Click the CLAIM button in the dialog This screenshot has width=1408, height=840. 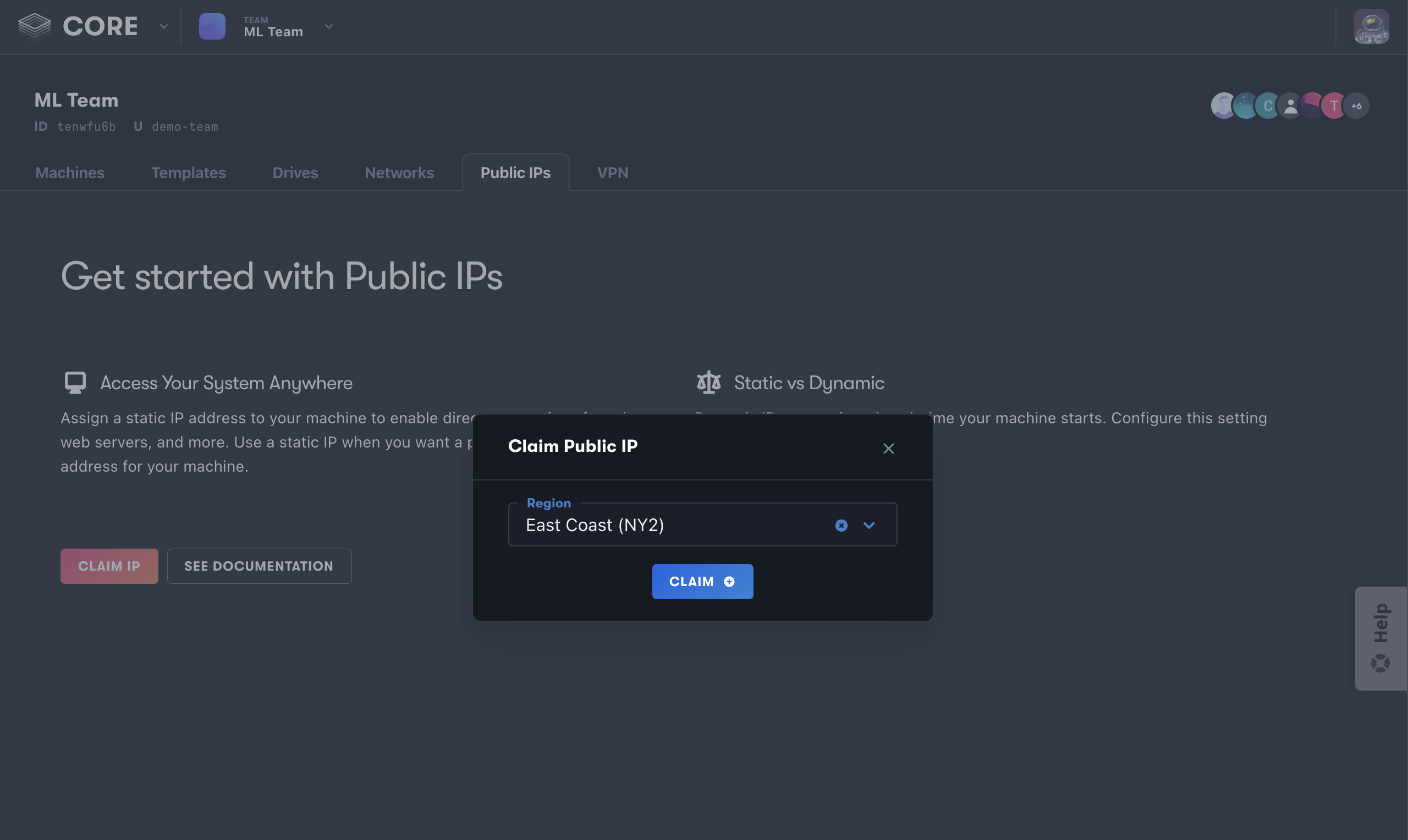click(702, 581)
